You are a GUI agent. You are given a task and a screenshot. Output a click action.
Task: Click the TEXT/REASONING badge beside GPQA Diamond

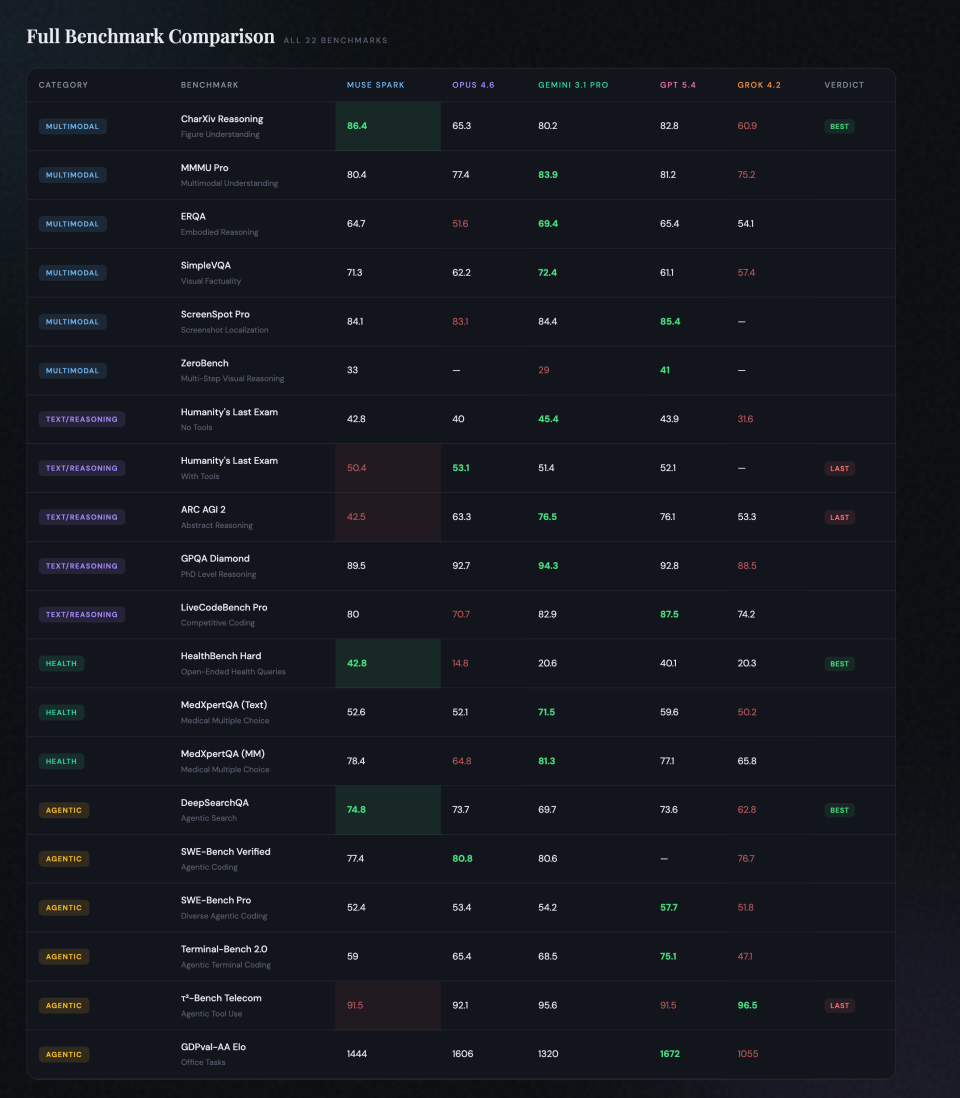pyautogui.click(x=82, y=566)
